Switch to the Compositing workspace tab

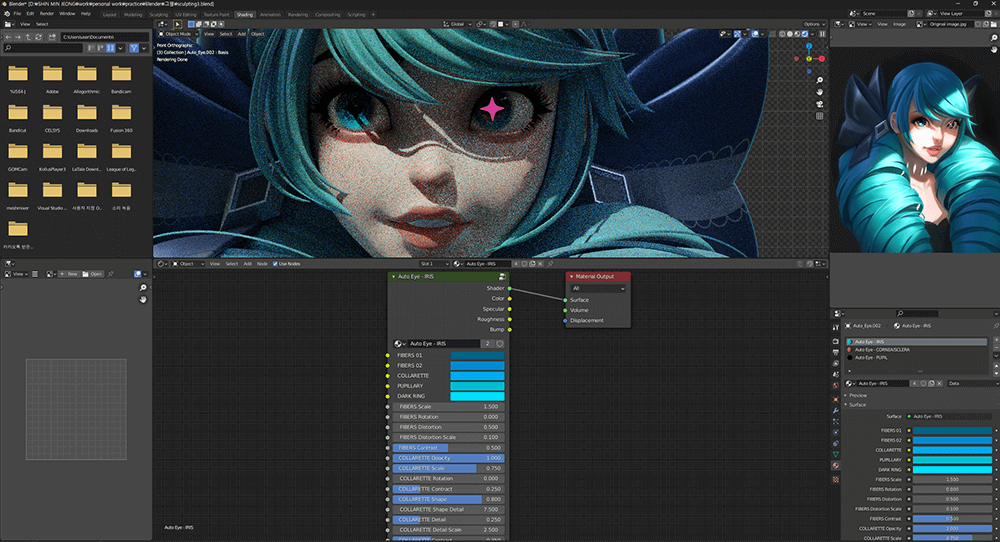(x=328, y=14)
